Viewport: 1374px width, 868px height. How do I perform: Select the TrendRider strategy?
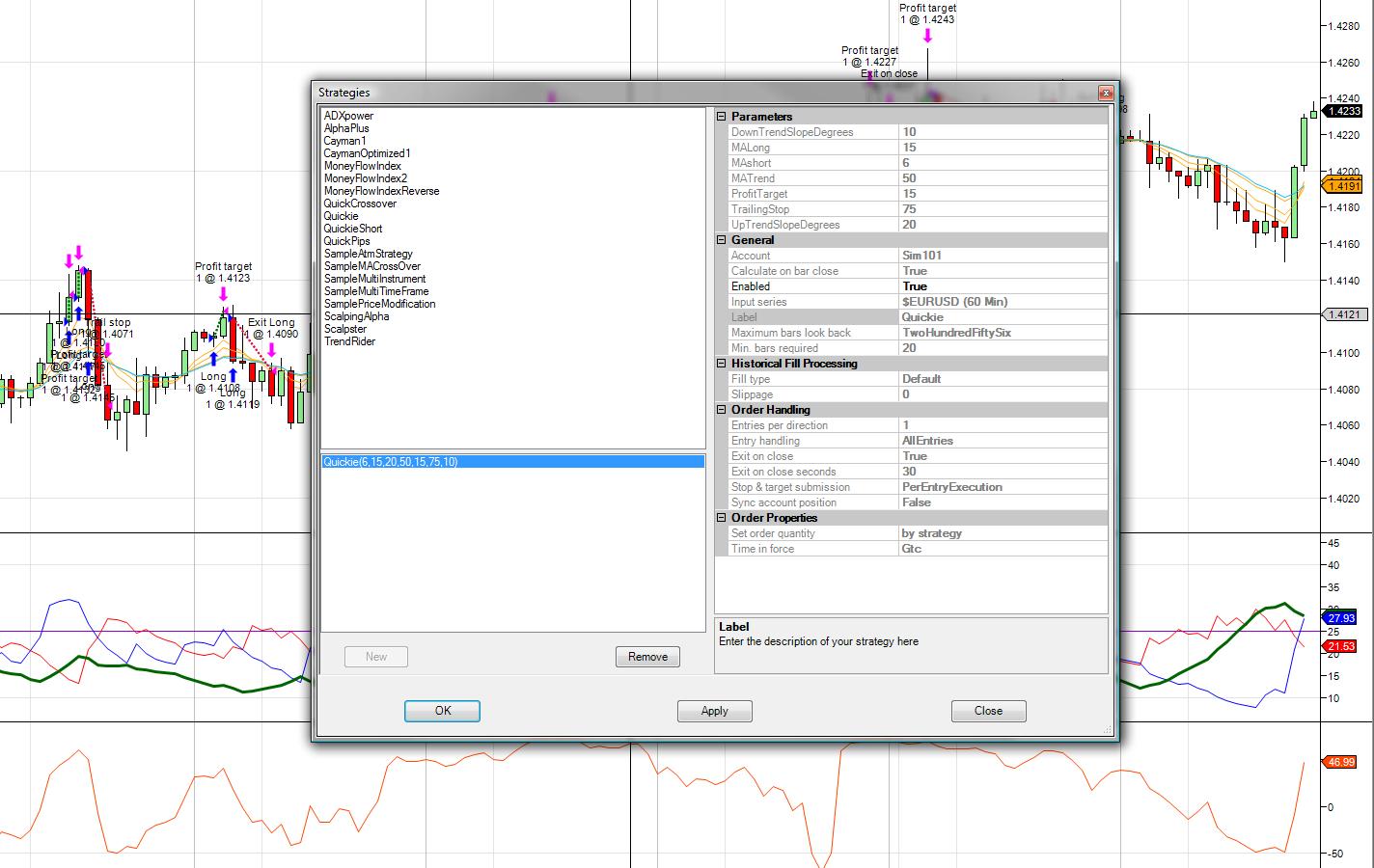point(349,341)
